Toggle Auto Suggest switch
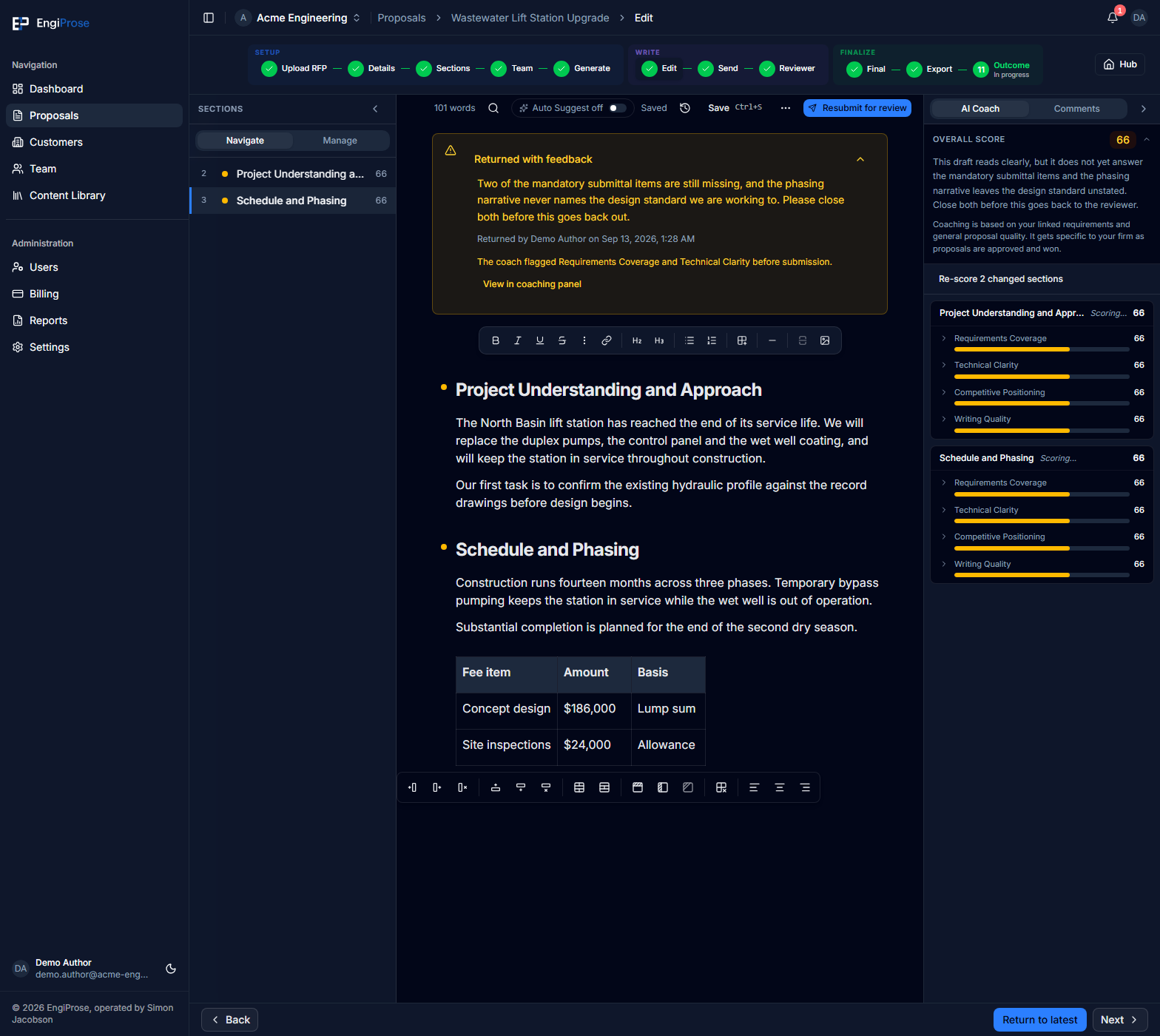Viewport: 1160px width, 1036px height. coord(618,108)
